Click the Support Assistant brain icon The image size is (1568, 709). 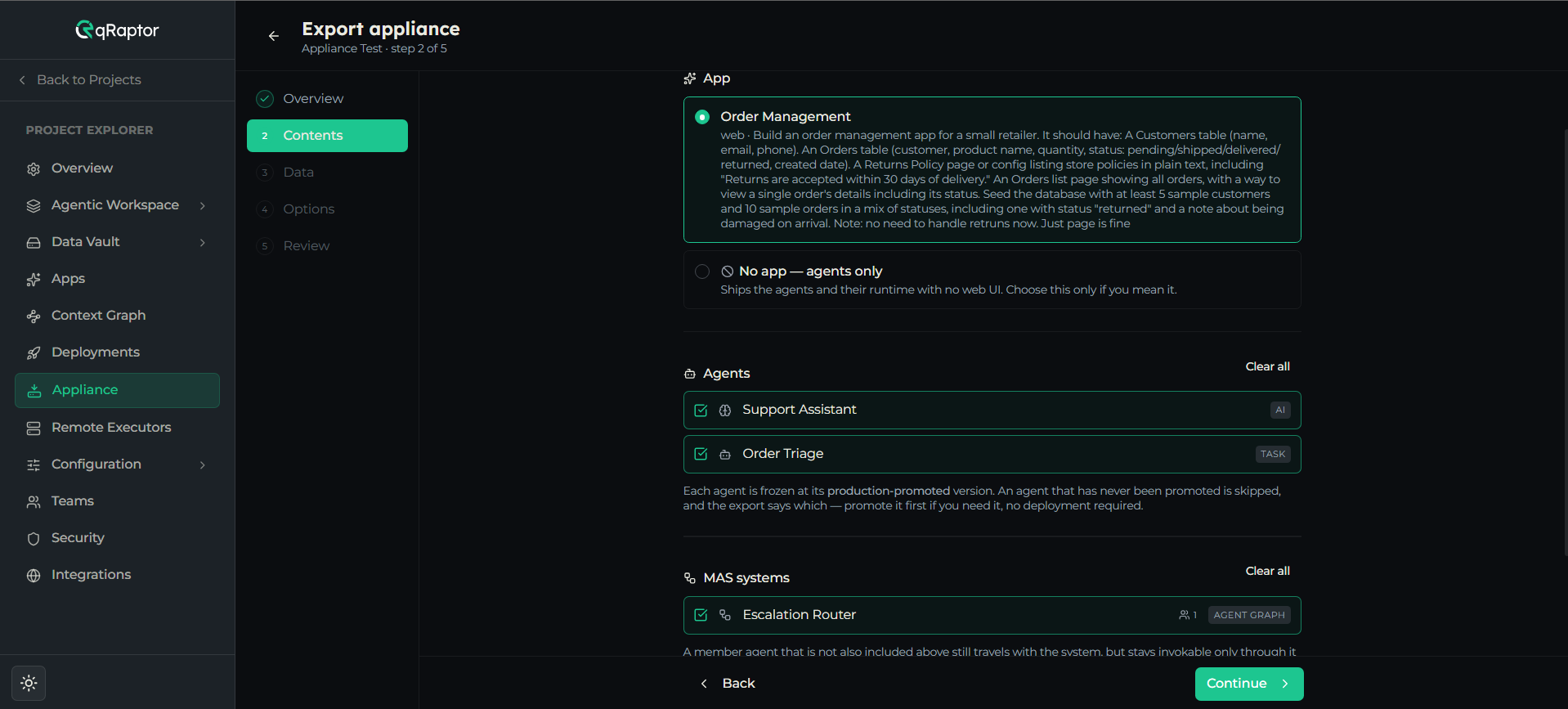coord(725,411)
